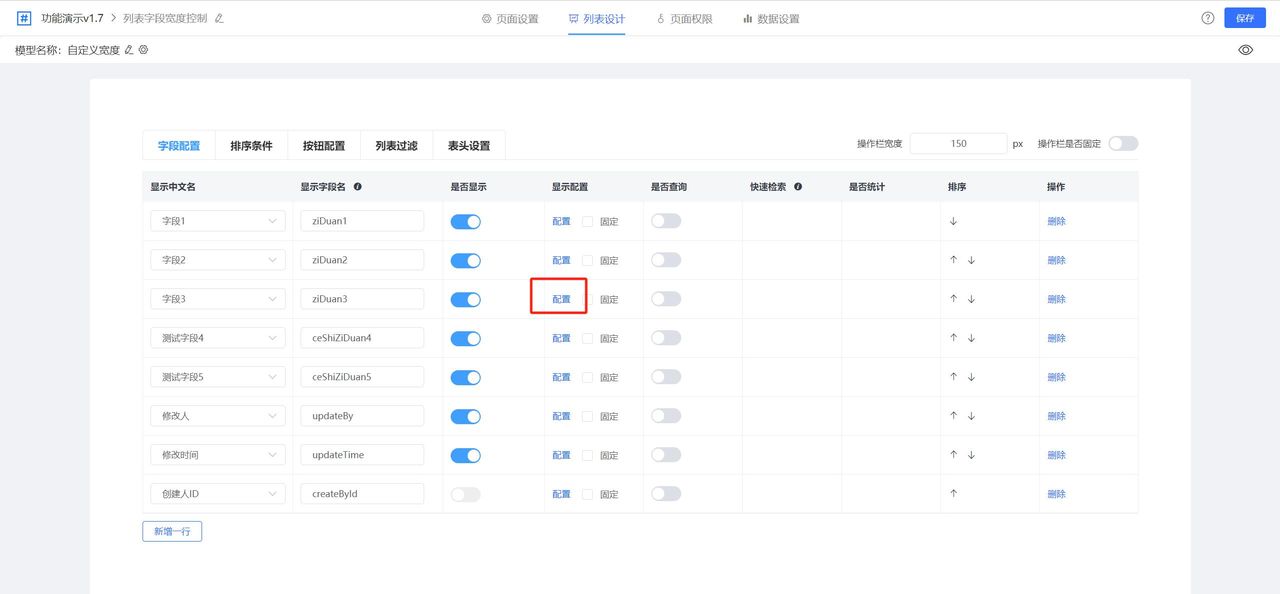The width and height of the screenshot is (1280, 594).
Task: 切换到「表头设置」标签页
Action: [469, 145]
